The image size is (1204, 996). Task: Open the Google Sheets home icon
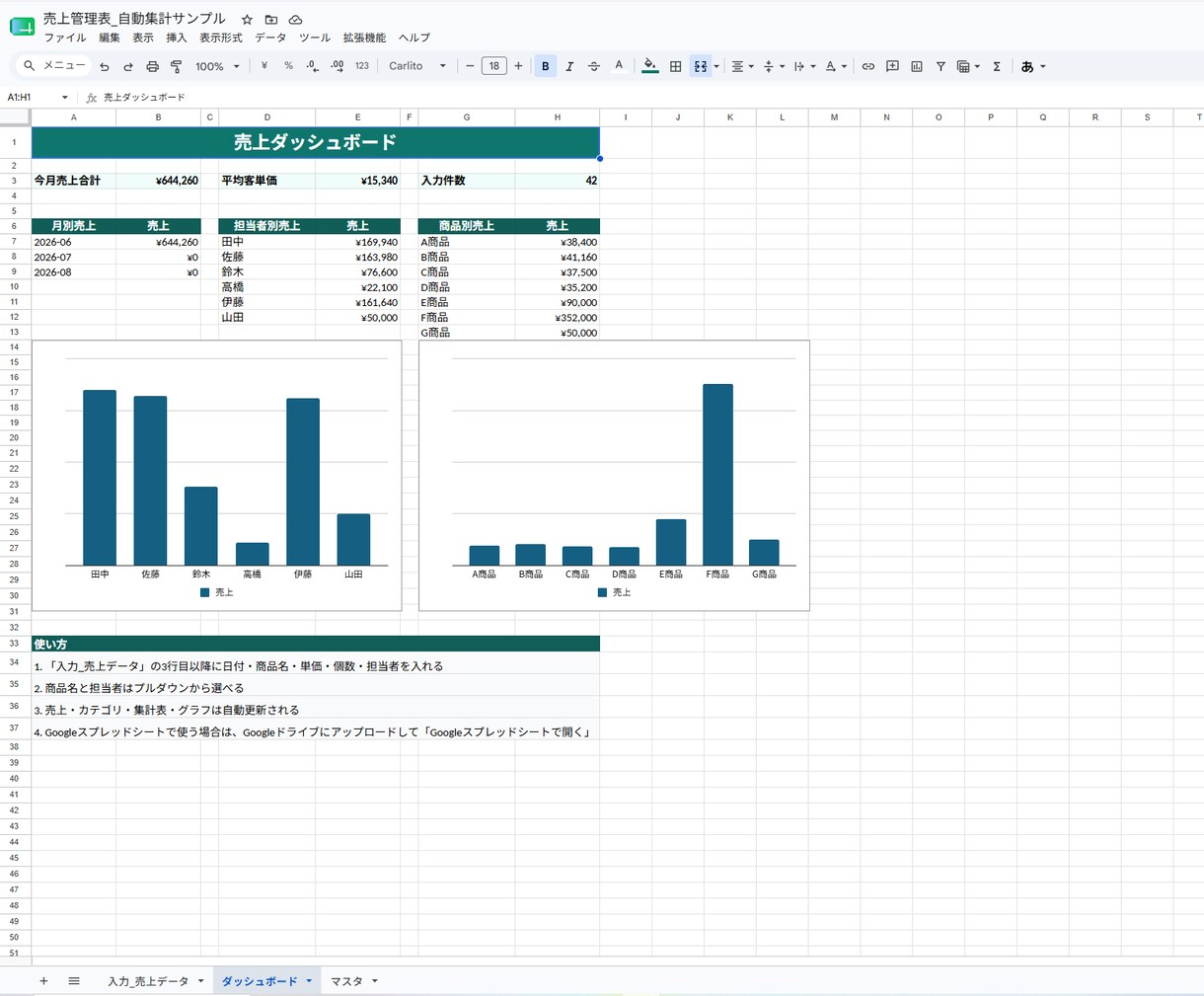click(22, 26)
